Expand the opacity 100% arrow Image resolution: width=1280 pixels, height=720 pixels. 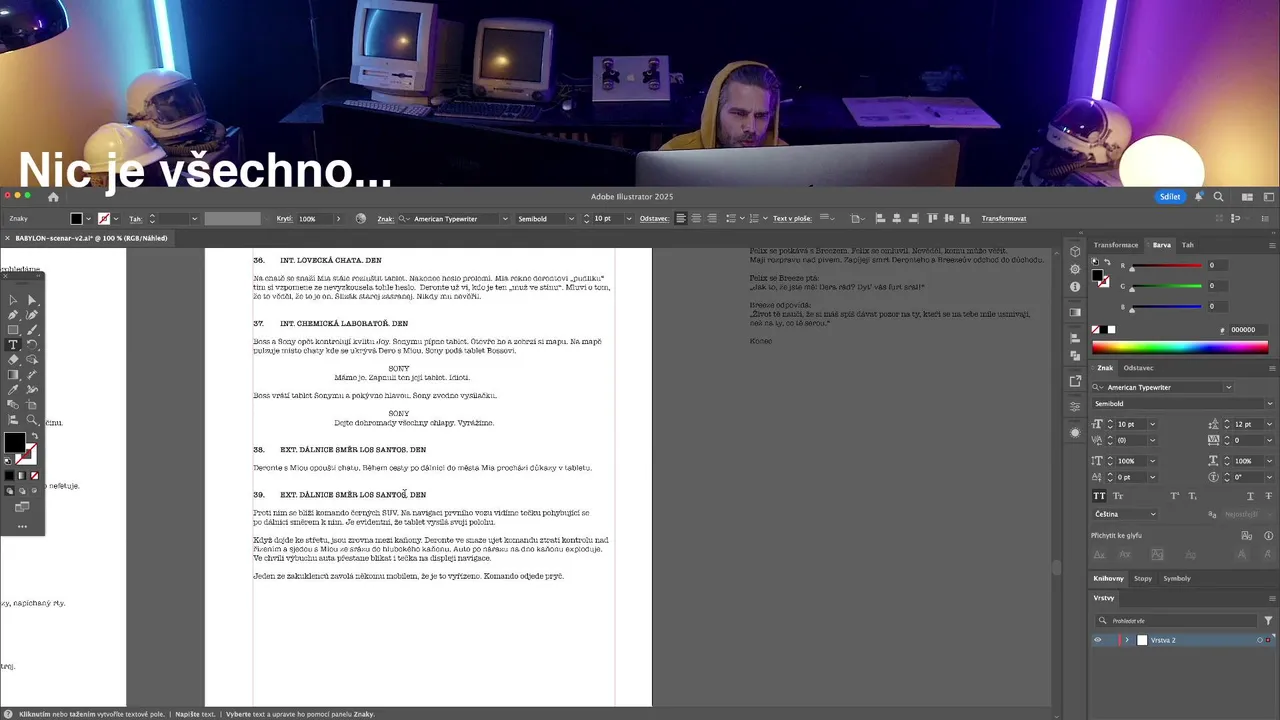pyautogui.click(x=338, y=218)
